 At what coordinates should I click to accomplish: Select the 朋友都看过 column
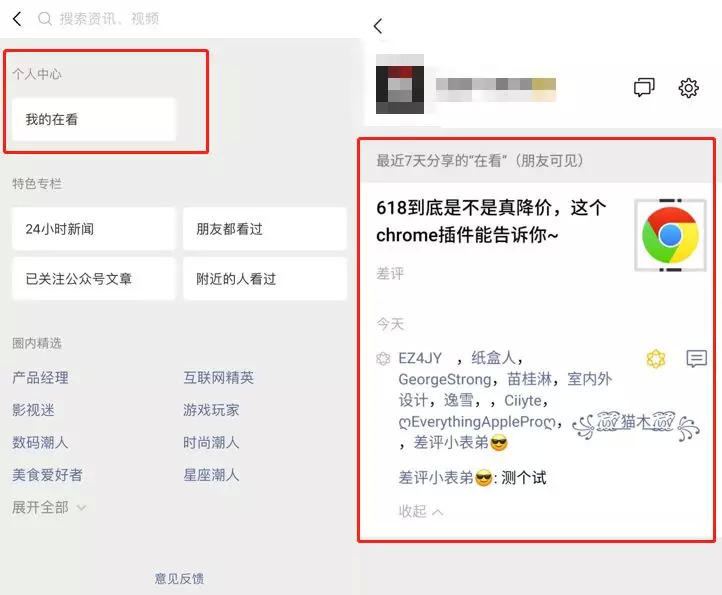click(264, 229)
